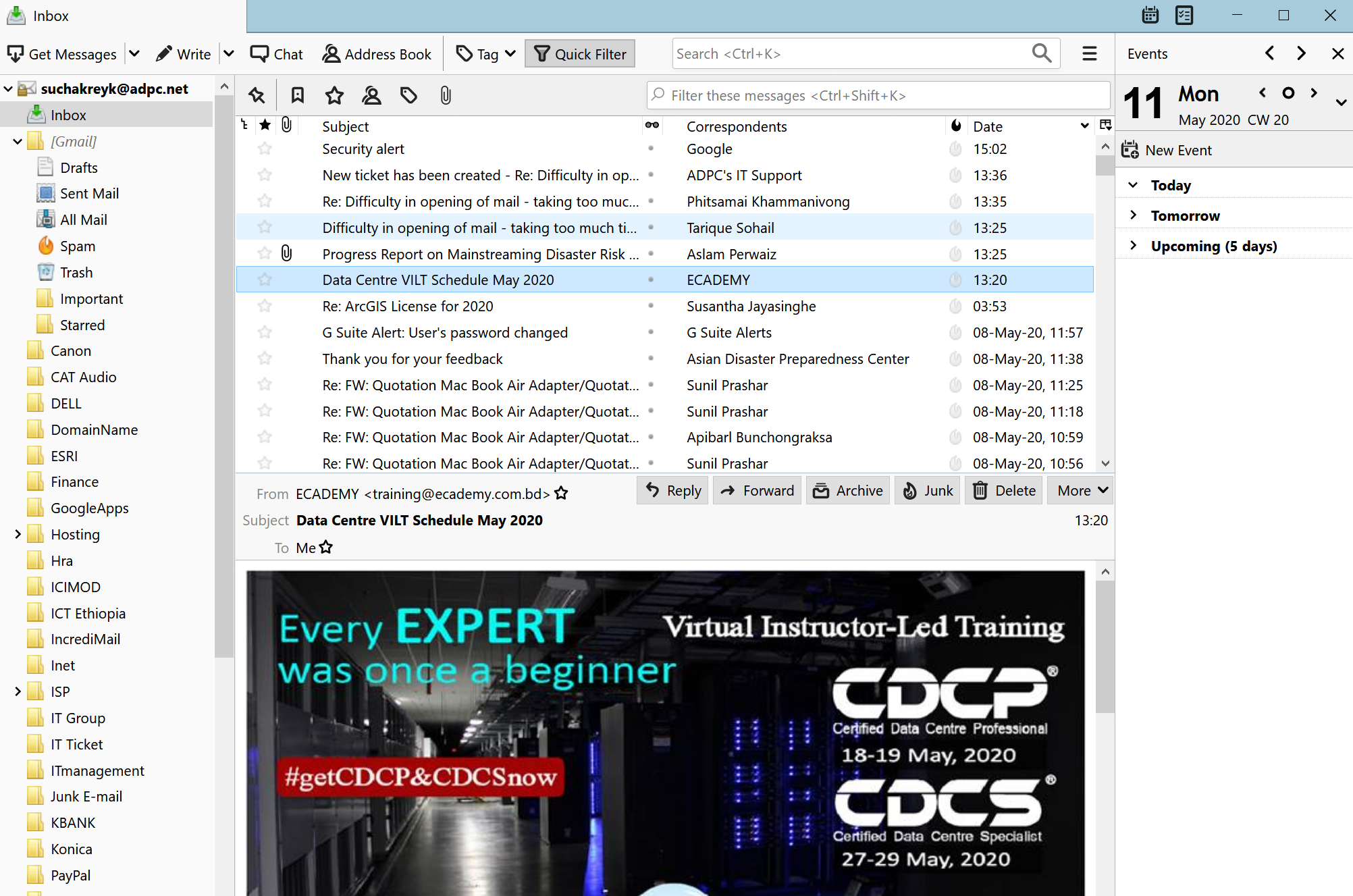Filter messages by attachment paperclip icon
1353x896 pixels.
445,95
